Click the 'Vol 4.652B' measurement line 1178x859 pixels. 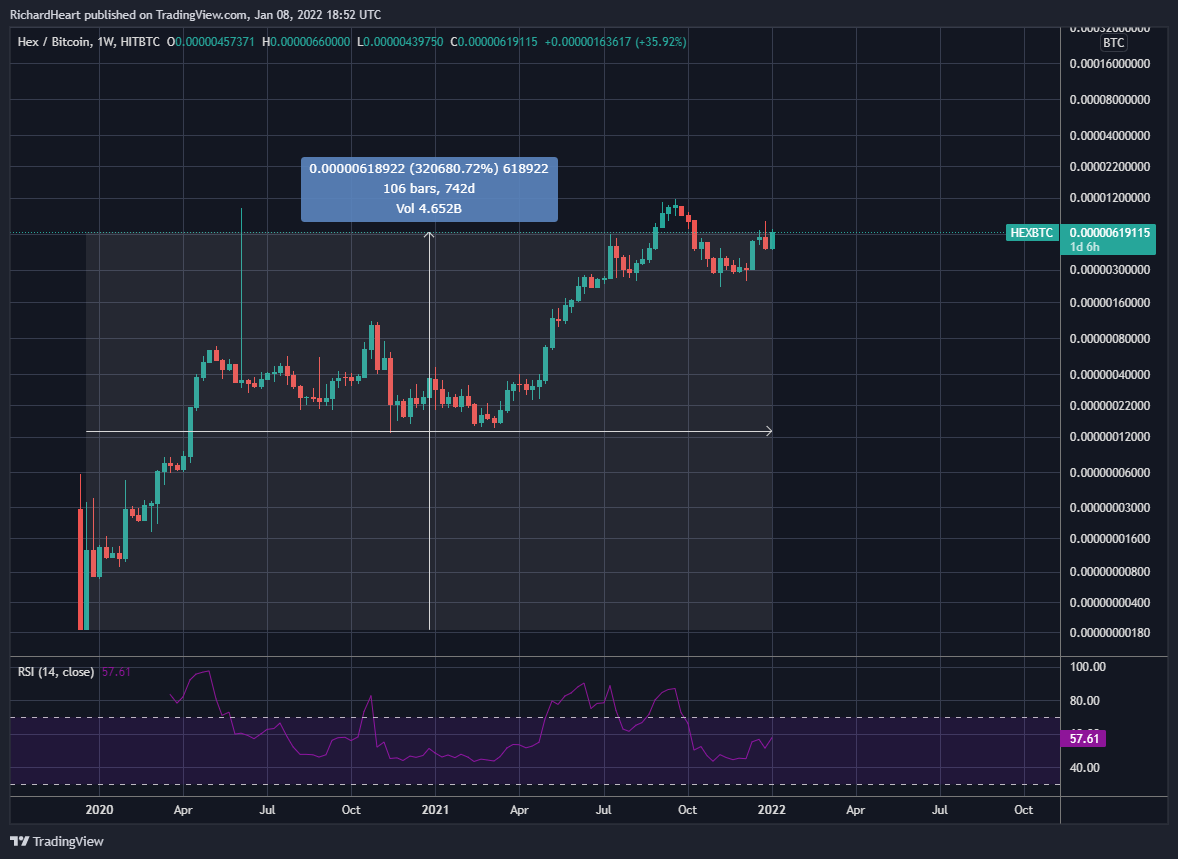(x=429, y=209)
